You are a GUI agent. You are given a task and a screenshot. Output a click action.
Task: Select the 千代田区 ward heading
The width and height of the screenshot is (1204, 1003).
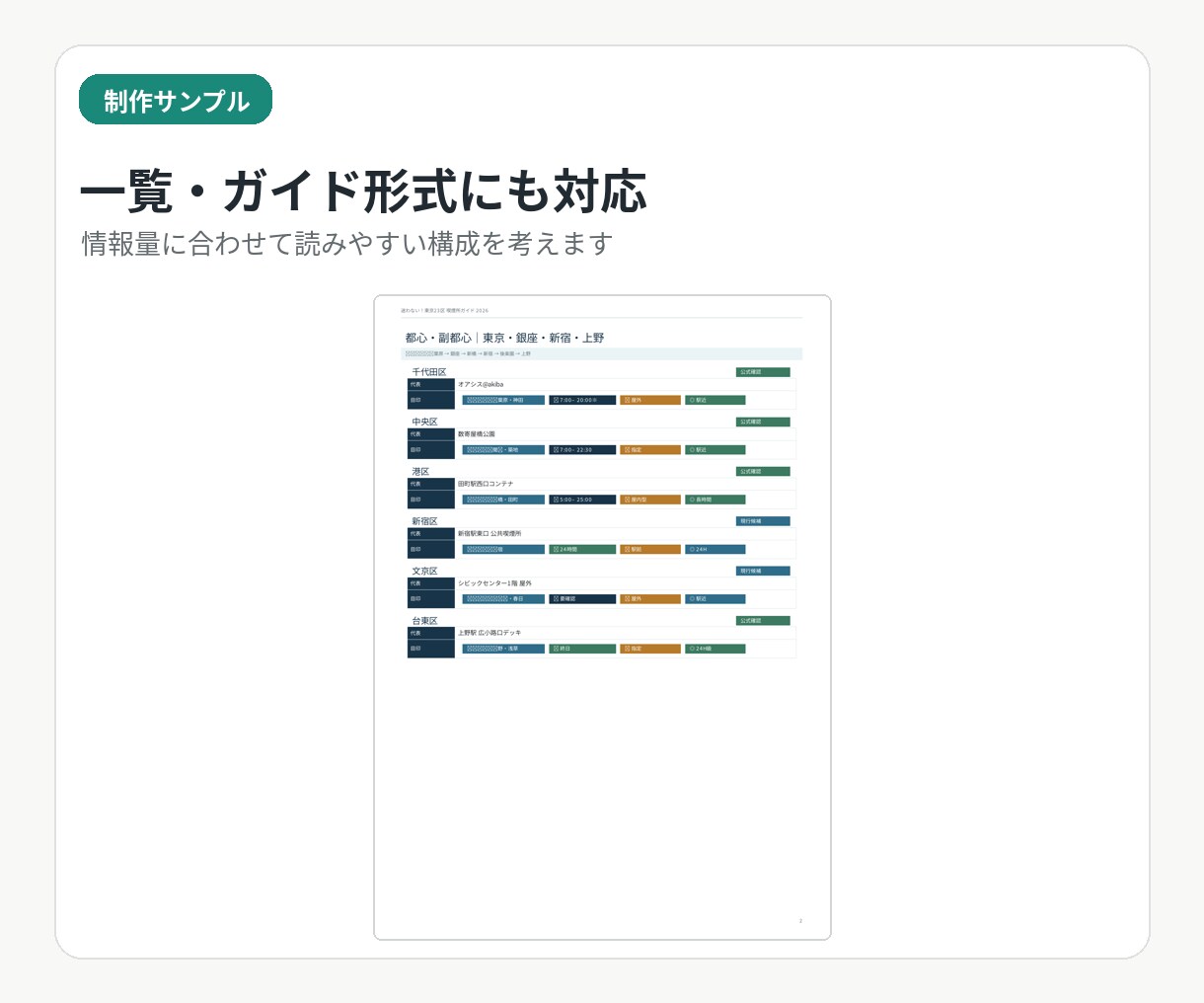coord(429,372)
